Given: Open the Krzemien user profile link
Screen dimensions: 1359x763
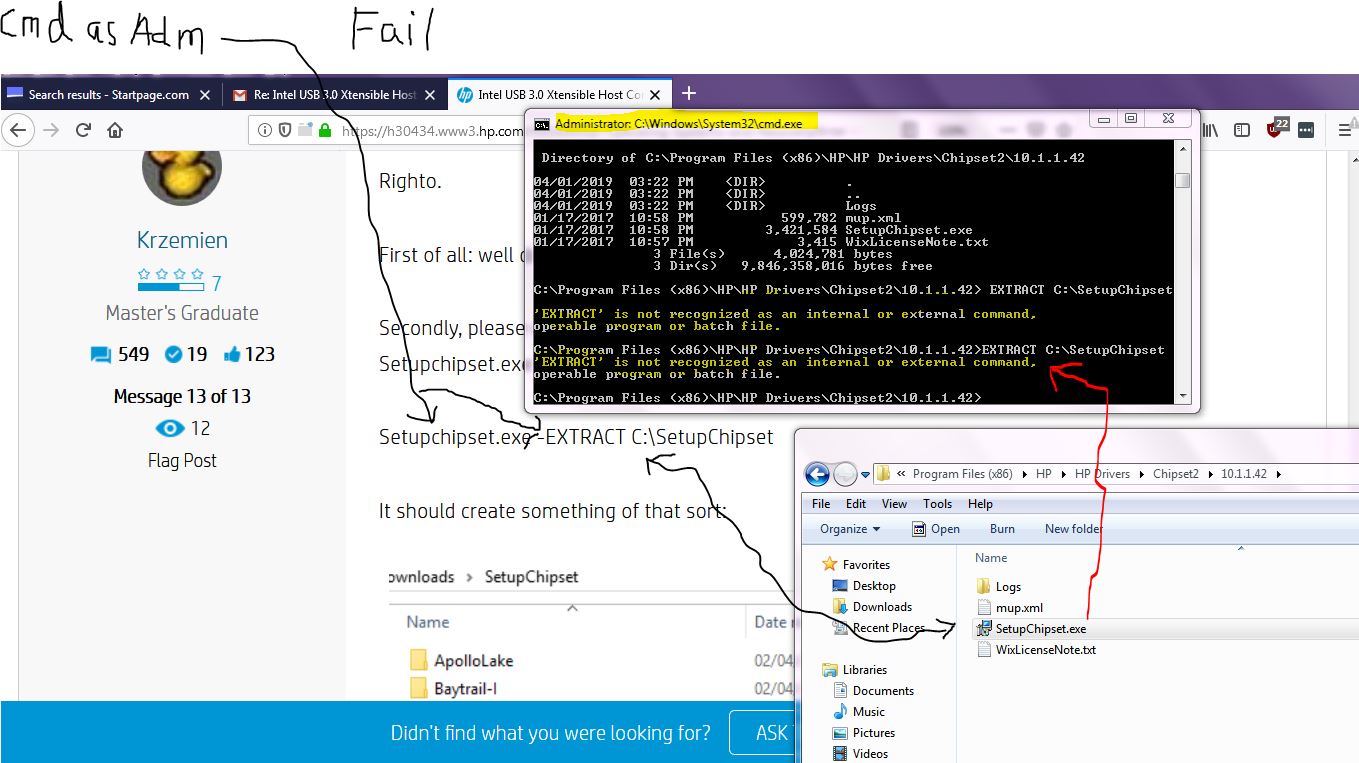Looking at the screenshot, I should 182,240.
